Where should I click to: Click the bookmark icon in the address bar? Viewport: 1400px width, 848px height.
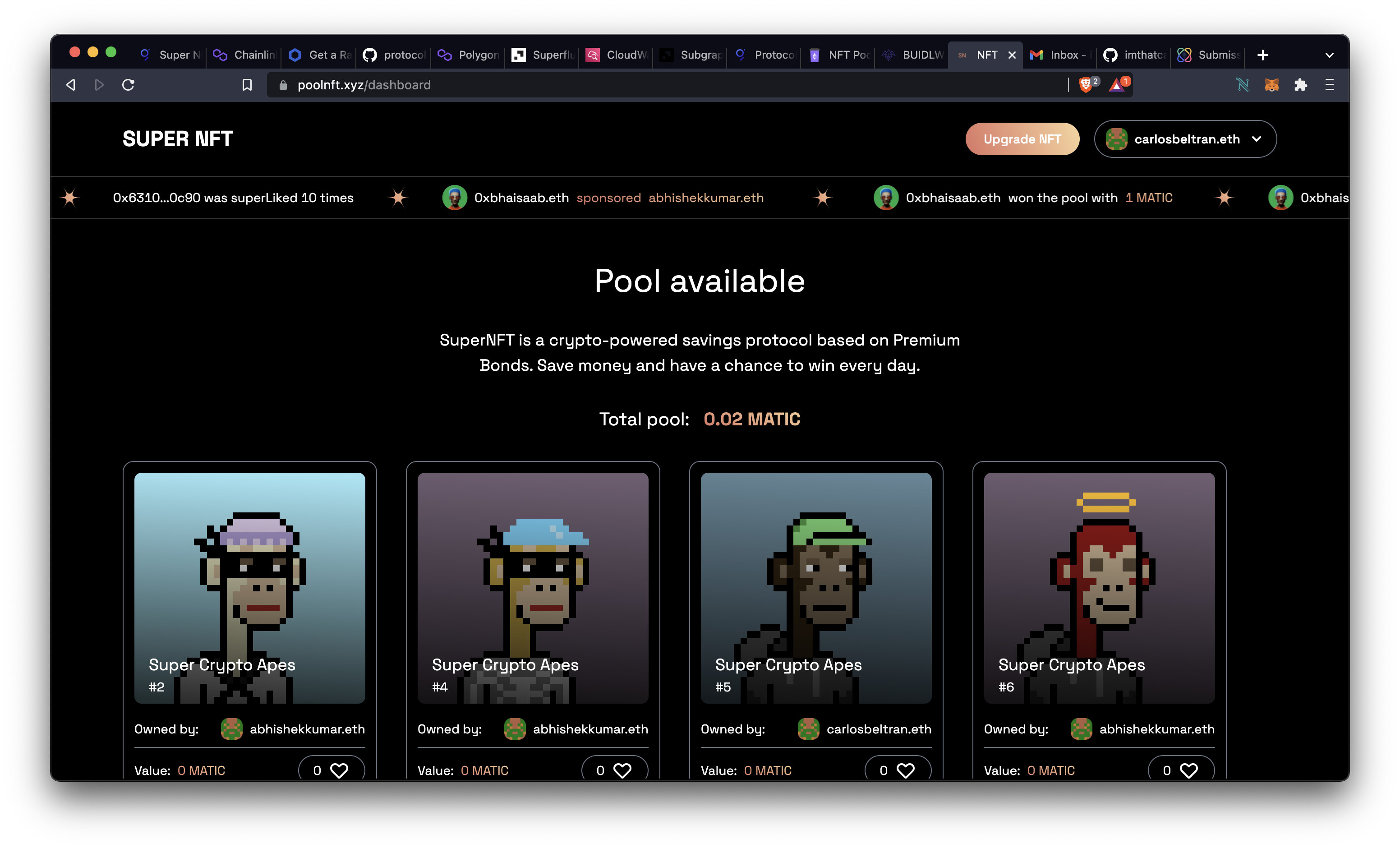coord(247,84)
